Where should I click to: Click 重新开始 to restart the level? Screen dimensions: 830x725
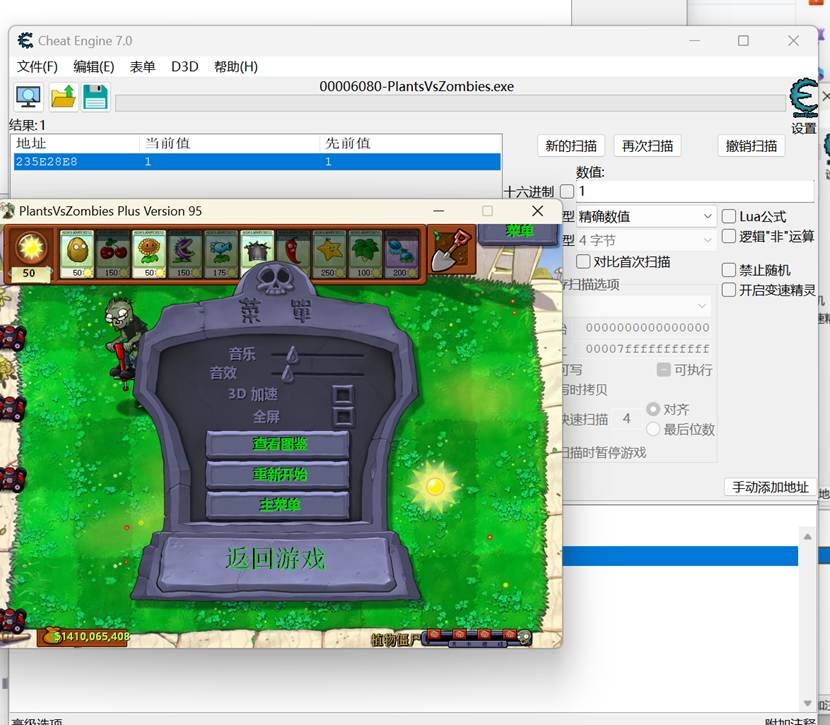278,474
